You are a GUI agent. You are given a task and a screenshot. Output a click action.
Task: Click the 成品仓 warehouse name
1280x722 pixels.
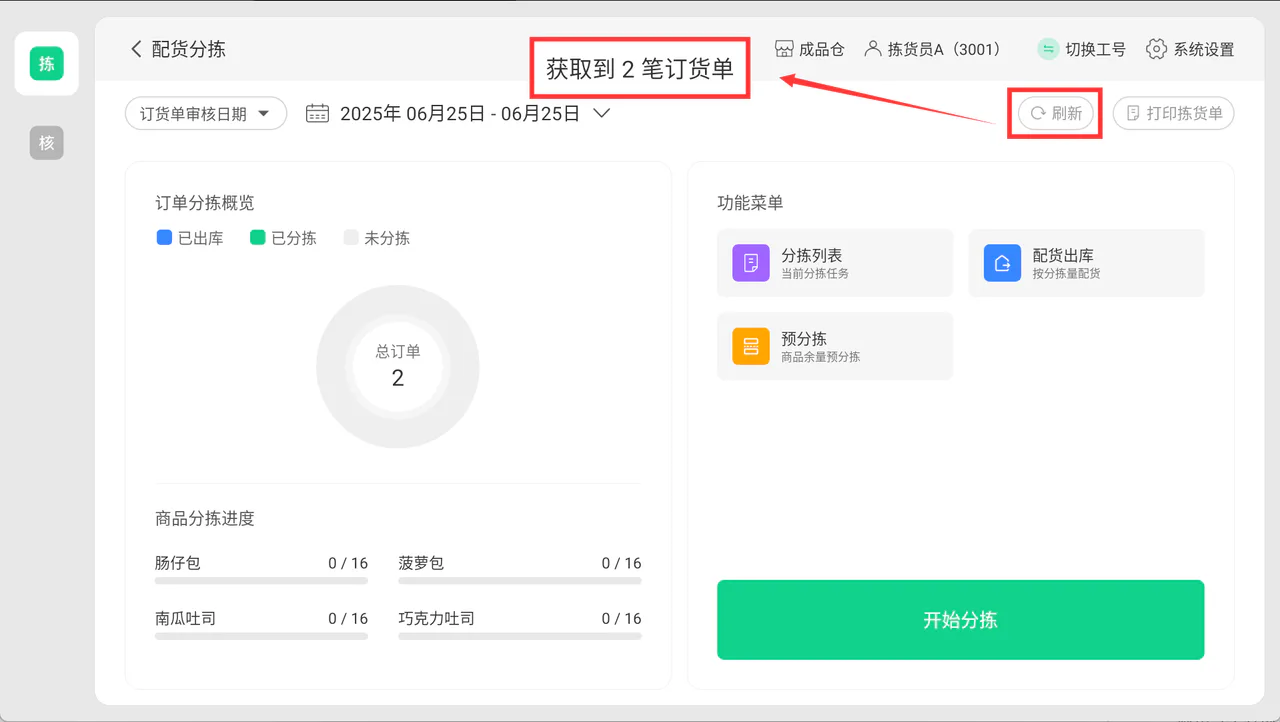(x=822, y=49)
